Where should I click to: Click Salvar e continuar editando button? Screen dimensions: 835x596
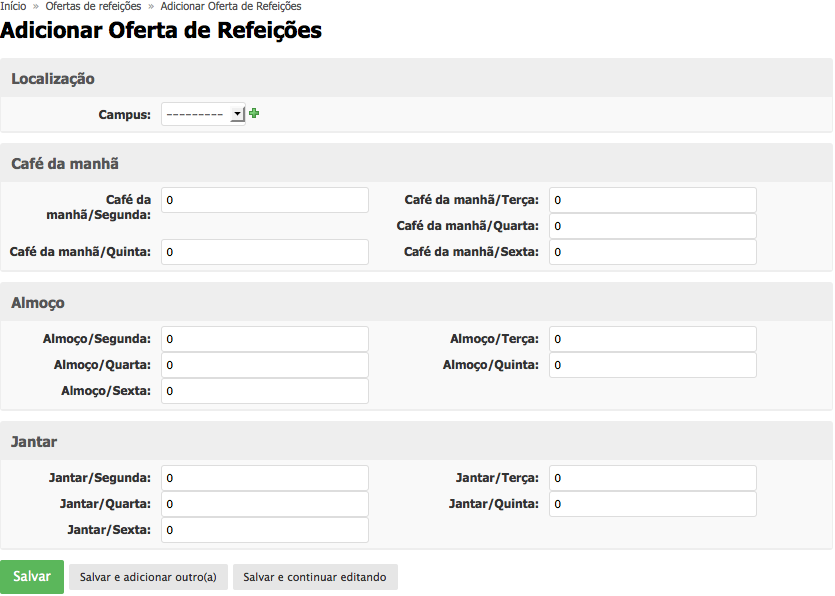315,577
